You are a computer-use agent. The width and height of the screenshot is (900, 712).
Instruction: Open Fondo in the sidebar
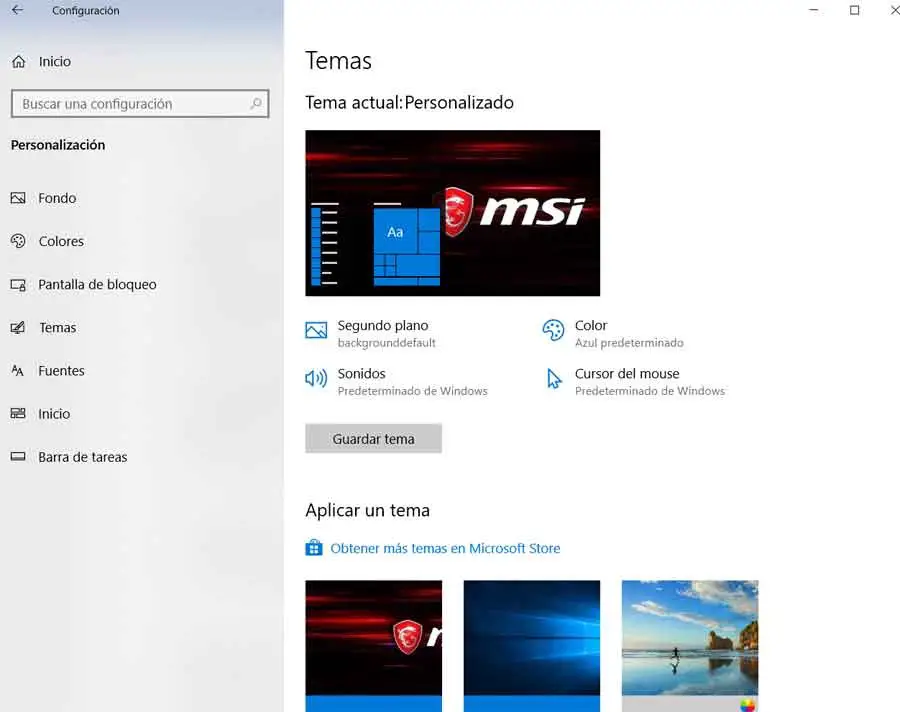pos(57,198)
